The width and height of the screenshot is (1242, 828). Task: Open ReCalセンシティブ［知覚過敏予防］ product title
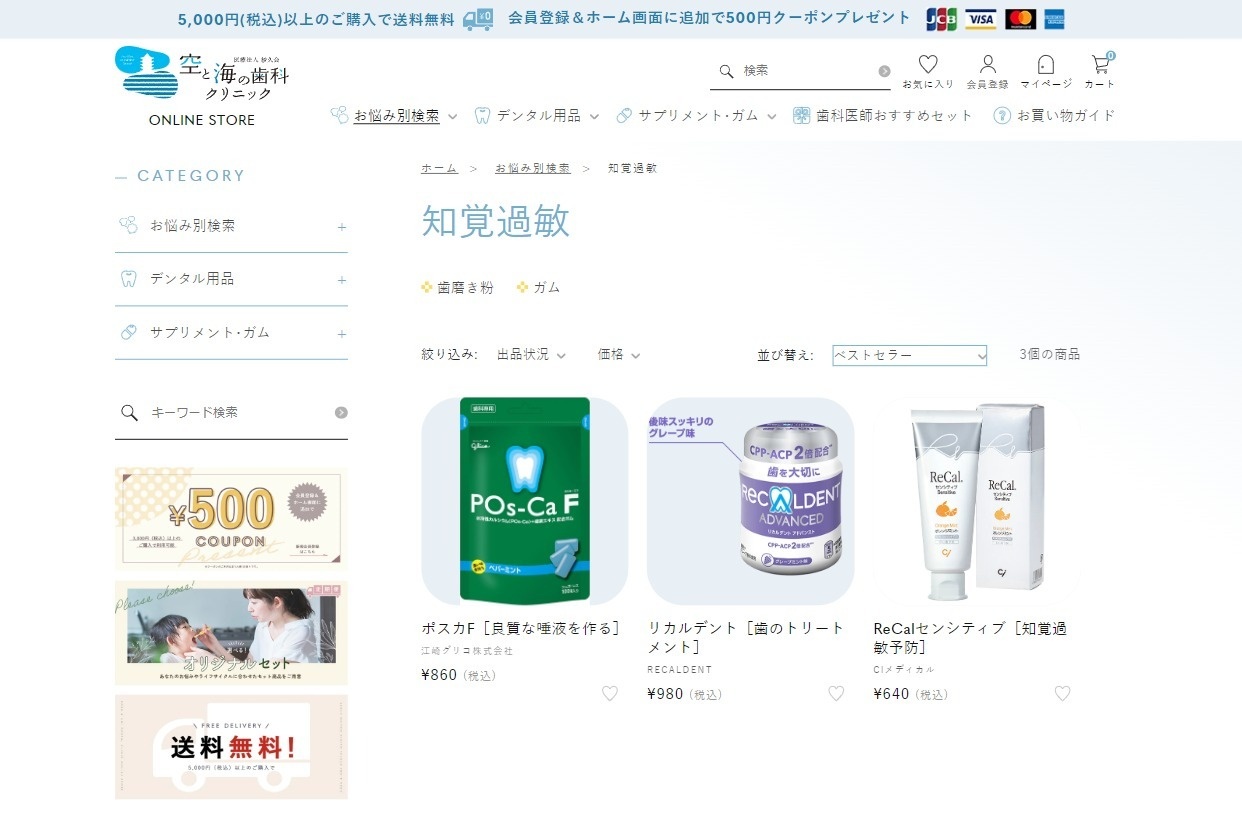click(x=971, y=637)
